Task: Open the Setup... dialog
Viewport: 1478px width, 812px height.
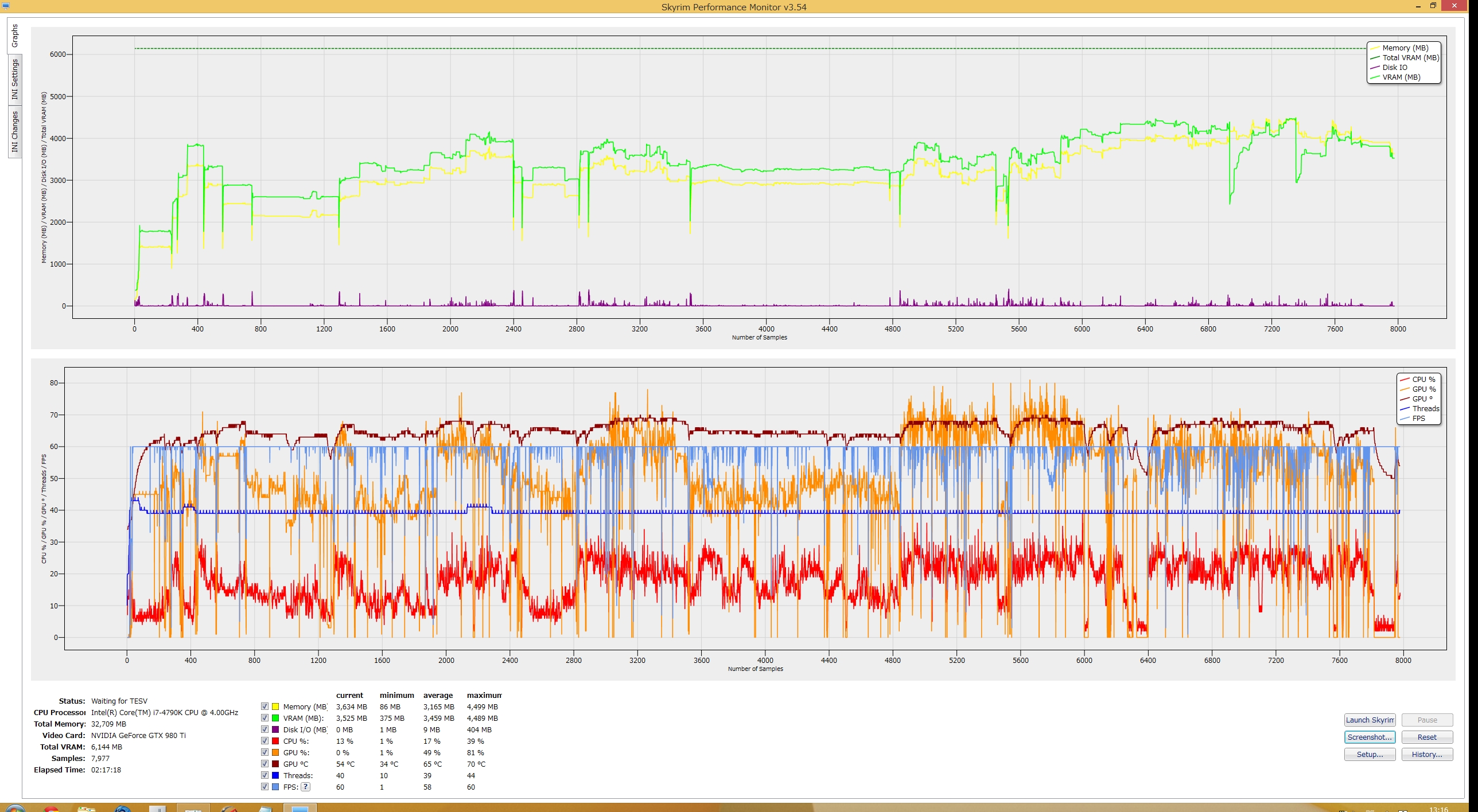Action: pyautogui.click(x=1370, y=755)
